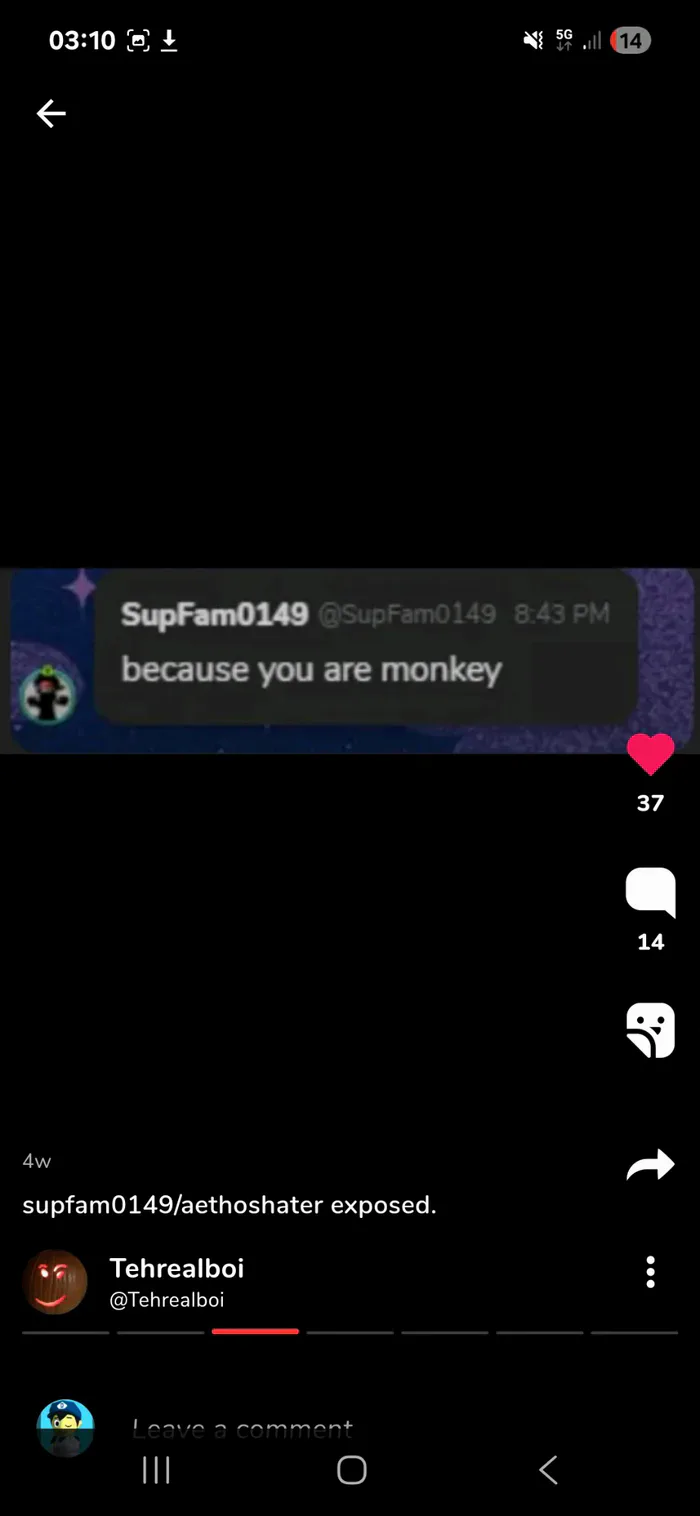Tap the post caption text
700x1516 pixels.
click(229, 1205)
